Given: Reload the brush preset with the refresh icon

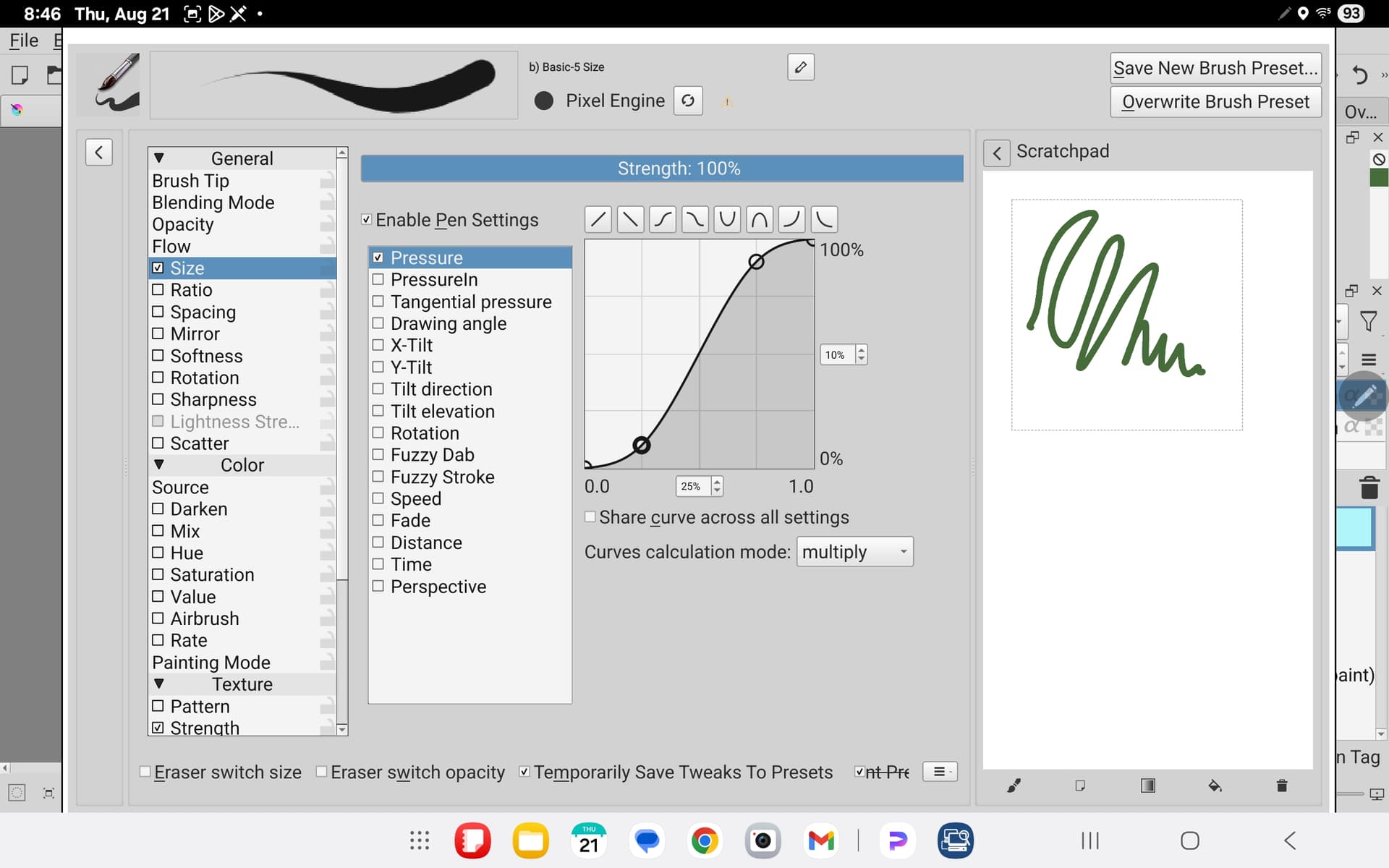Looking at the screenshot, I should click(688, 101).
